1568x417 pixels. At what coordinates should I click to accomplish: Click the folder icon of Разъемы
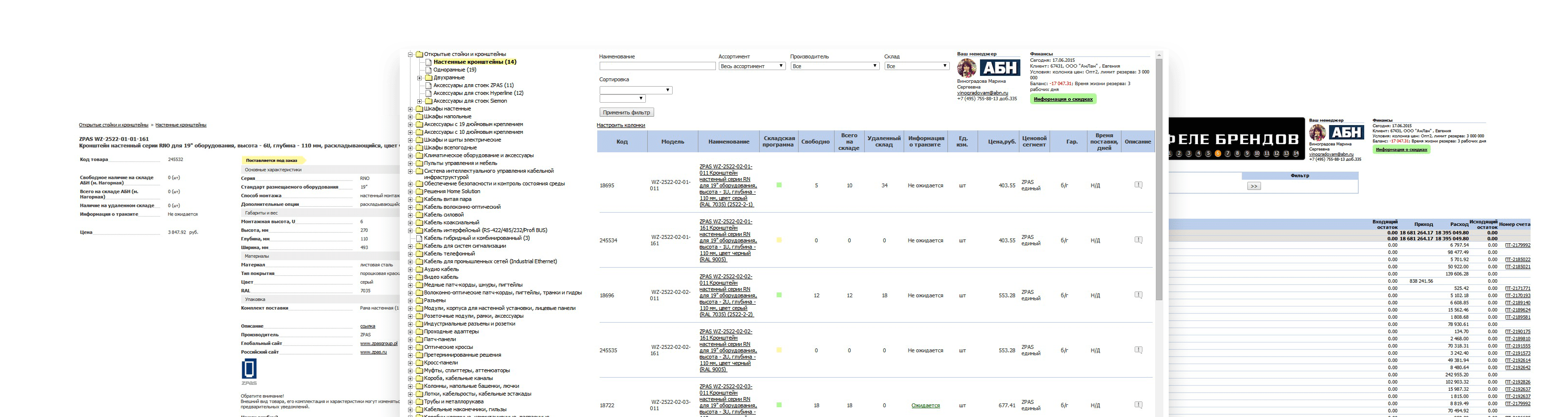419,300
